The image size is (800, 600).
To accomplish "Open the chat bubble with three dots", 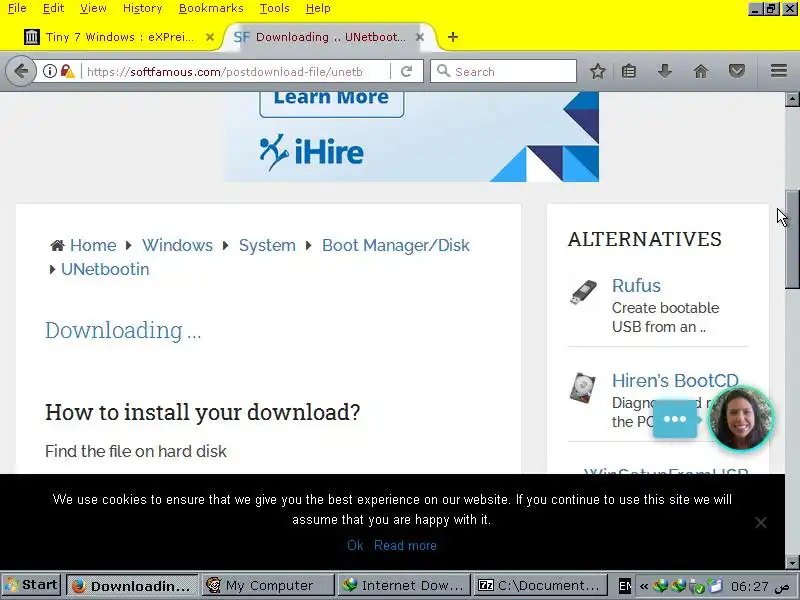I will click(675, 419).
